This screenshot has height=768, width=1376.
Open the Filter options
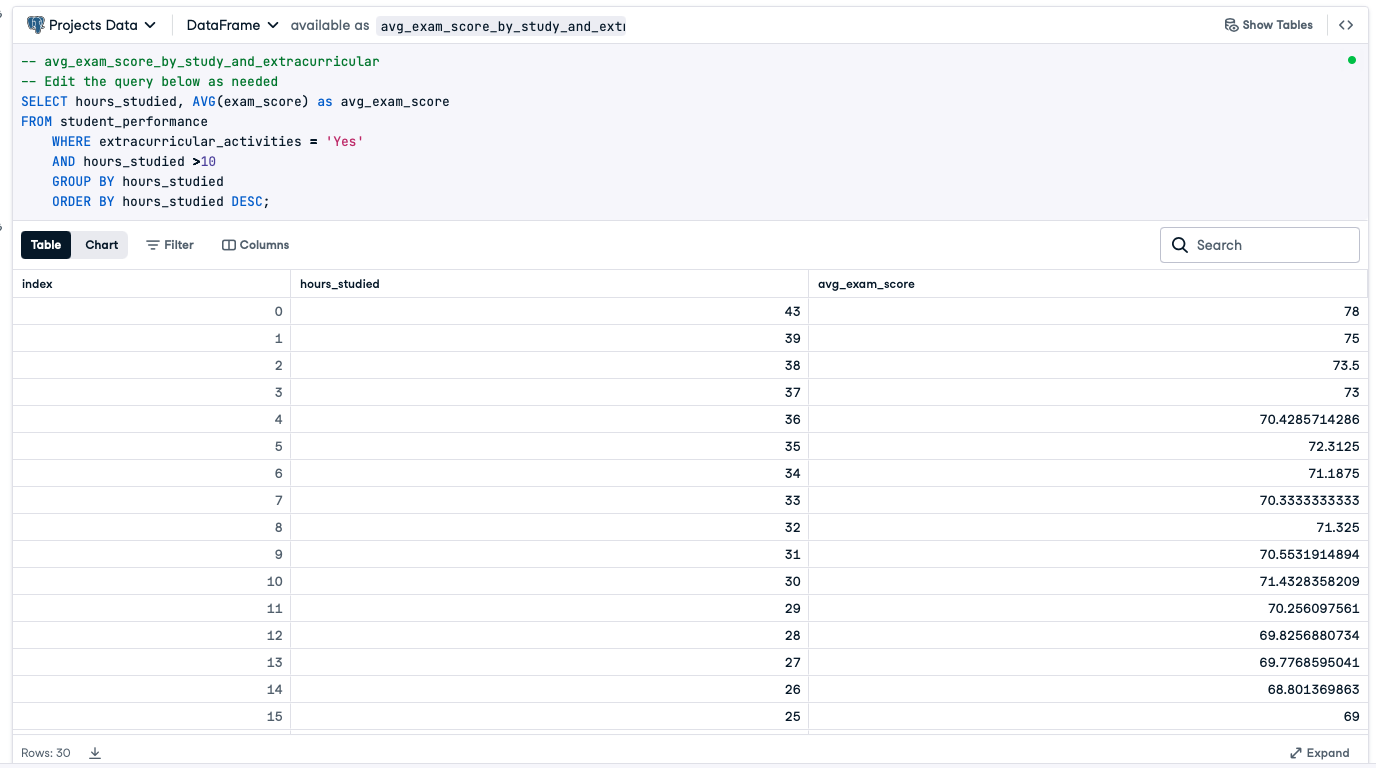tap(170, 245)
